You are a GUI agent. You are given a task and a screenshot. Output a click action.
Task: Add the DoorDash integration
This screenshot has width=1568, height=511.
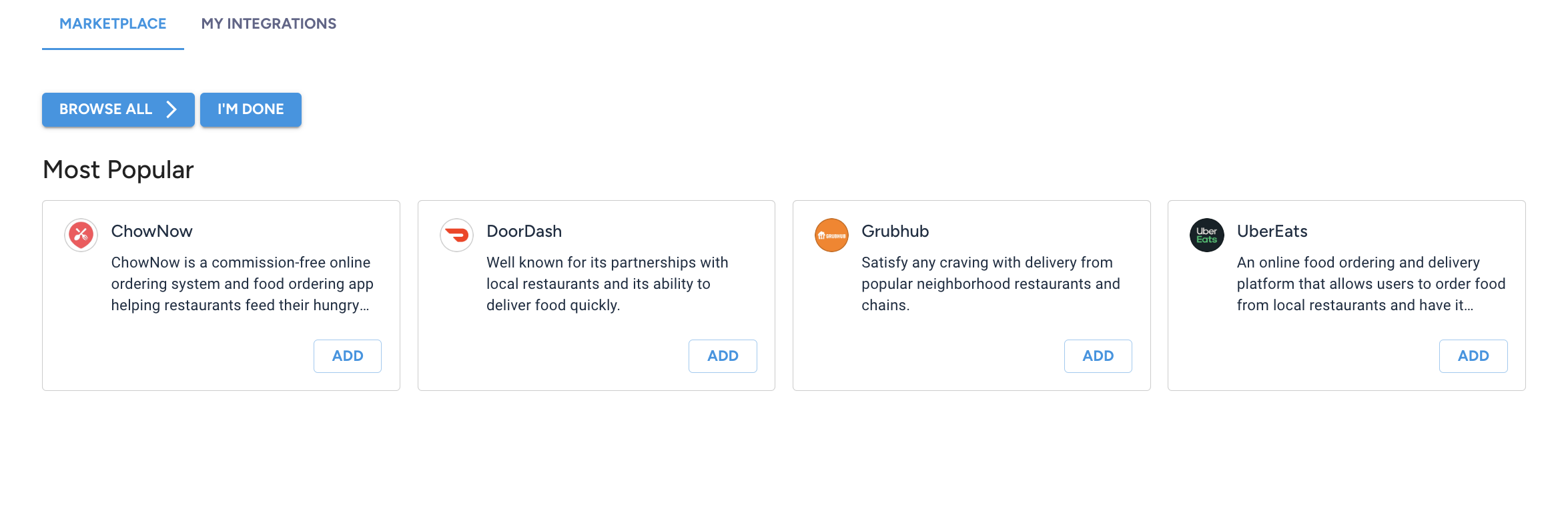click(x=723, y=356)
